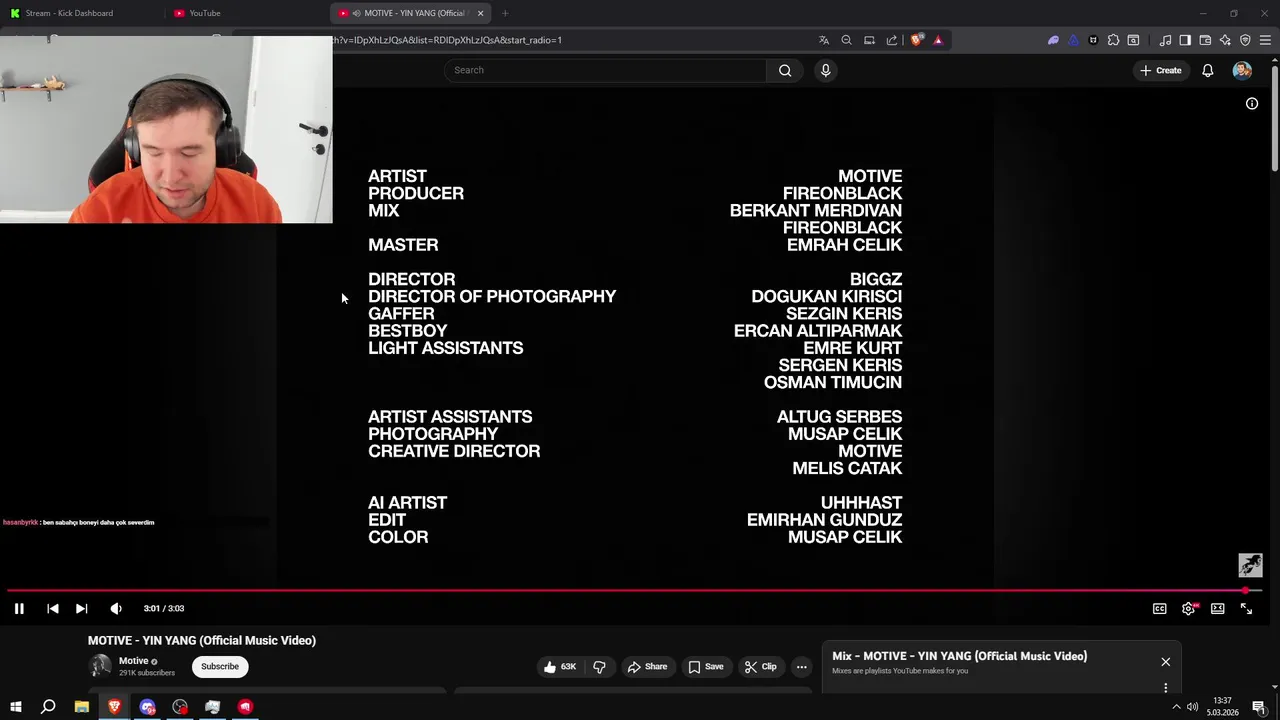Select the MOTIVE - YIN YANG tab
Image resolution: width=1280 pixels, height=720 pixels.
point(410,13)
